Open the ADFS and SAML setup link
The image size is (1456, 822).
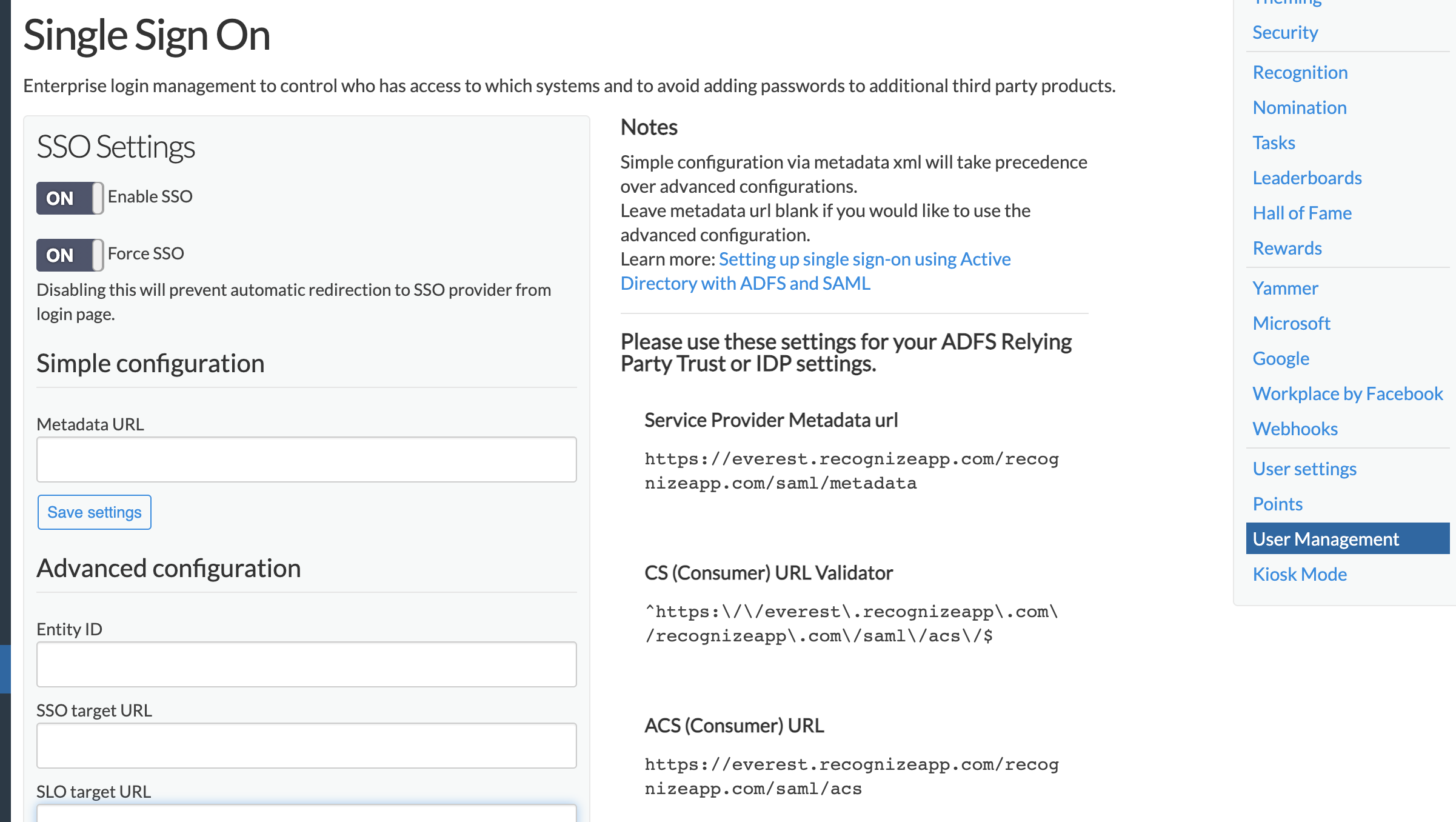pos(816,271)
